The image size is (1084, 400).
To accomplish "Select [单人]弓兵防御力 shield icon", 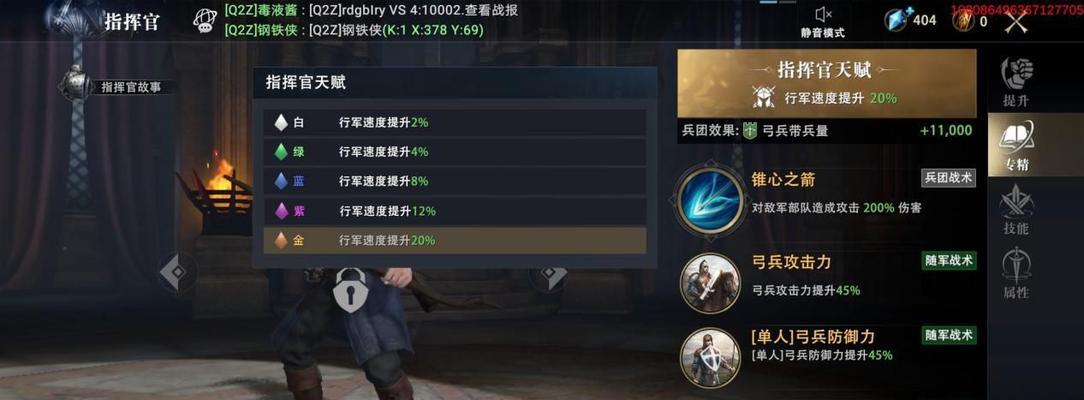I will (710, 356).
